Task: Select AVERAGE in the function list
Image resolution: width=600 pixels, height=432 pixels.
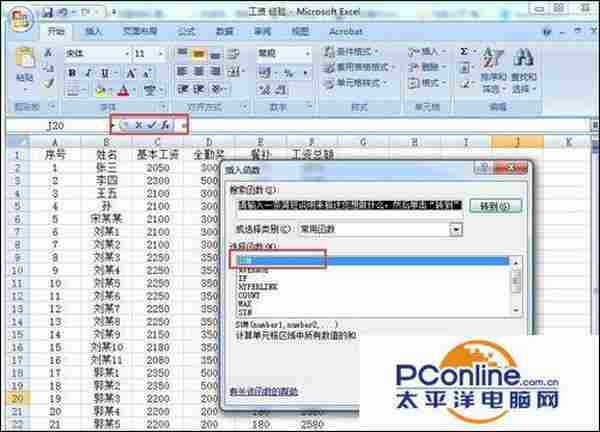Action: [x=251, y=270]
